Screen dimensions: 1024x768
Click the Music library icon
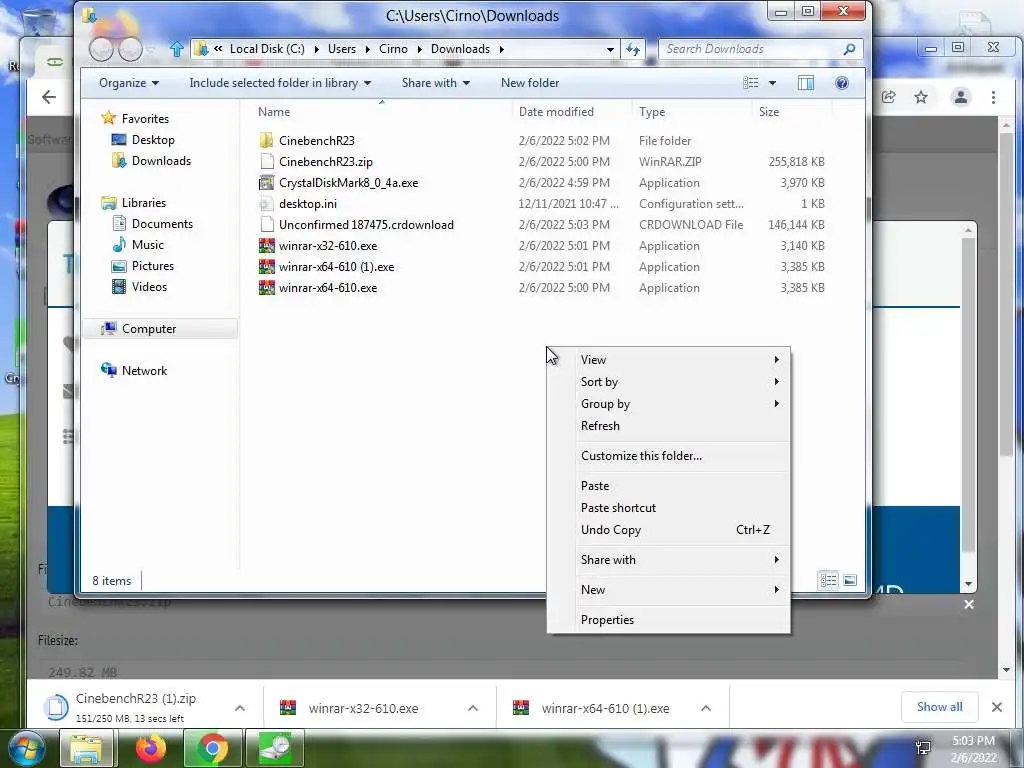coord(119,245)
